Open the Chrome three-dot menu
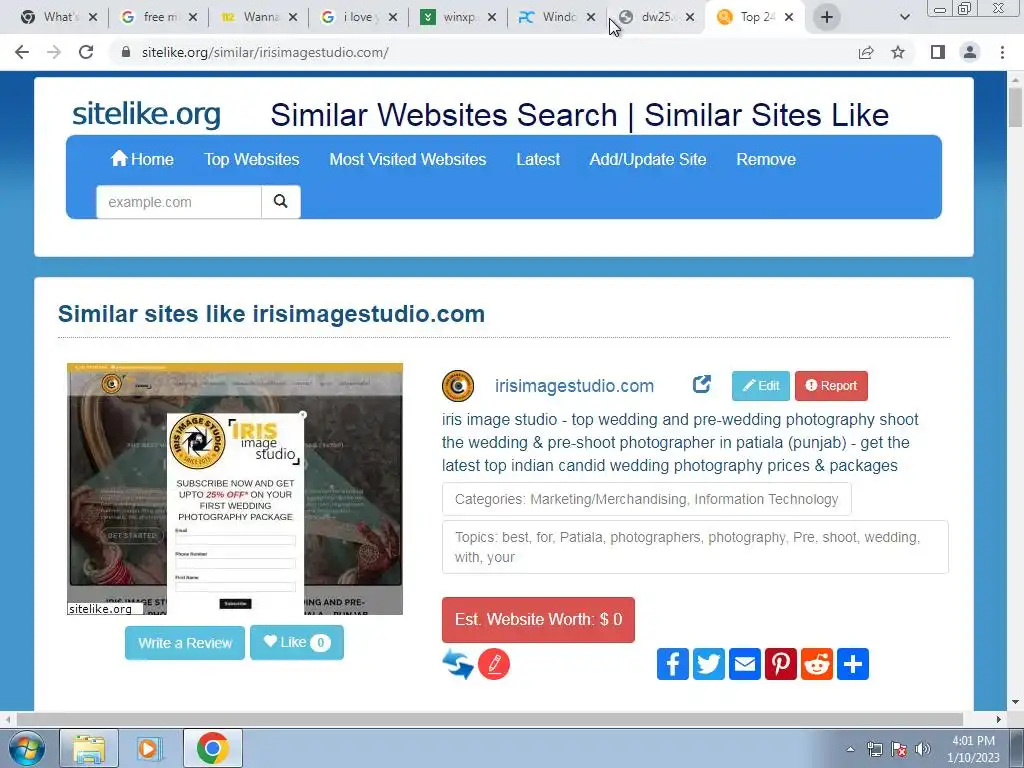 (1002, 52)
